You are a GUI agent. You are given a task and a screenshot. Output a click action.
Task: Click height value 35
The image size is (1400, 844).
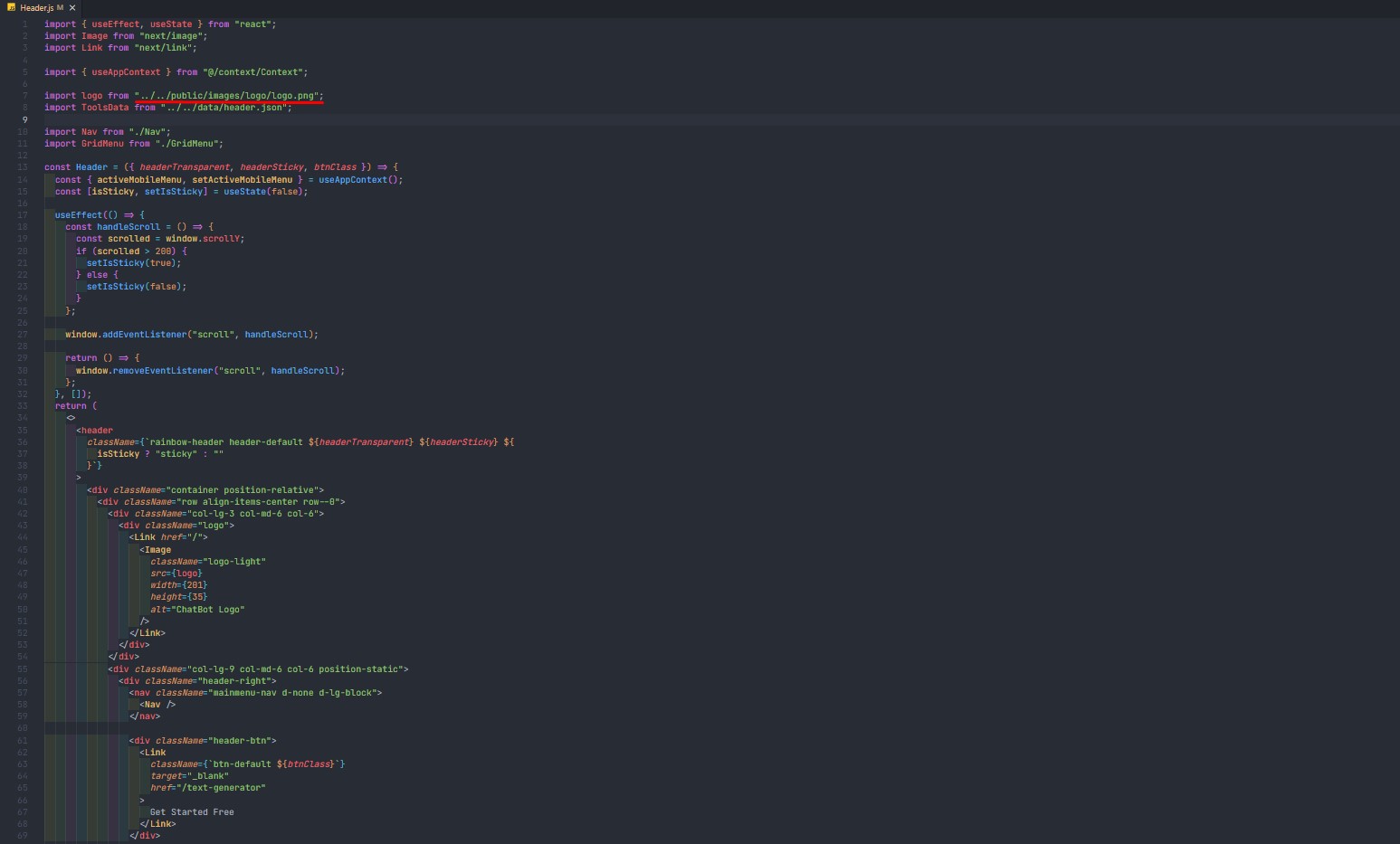click(x=196, y=597)
